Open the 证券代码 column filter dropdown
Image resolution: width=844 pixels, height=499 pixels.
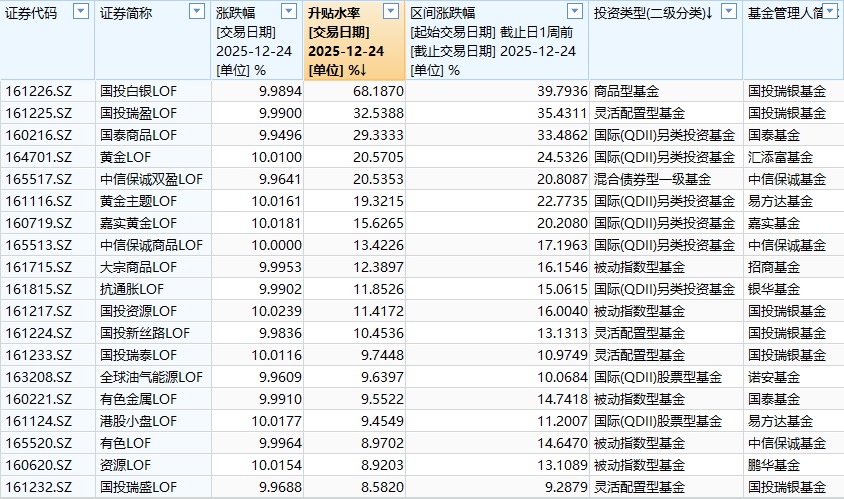click(80, 12)
